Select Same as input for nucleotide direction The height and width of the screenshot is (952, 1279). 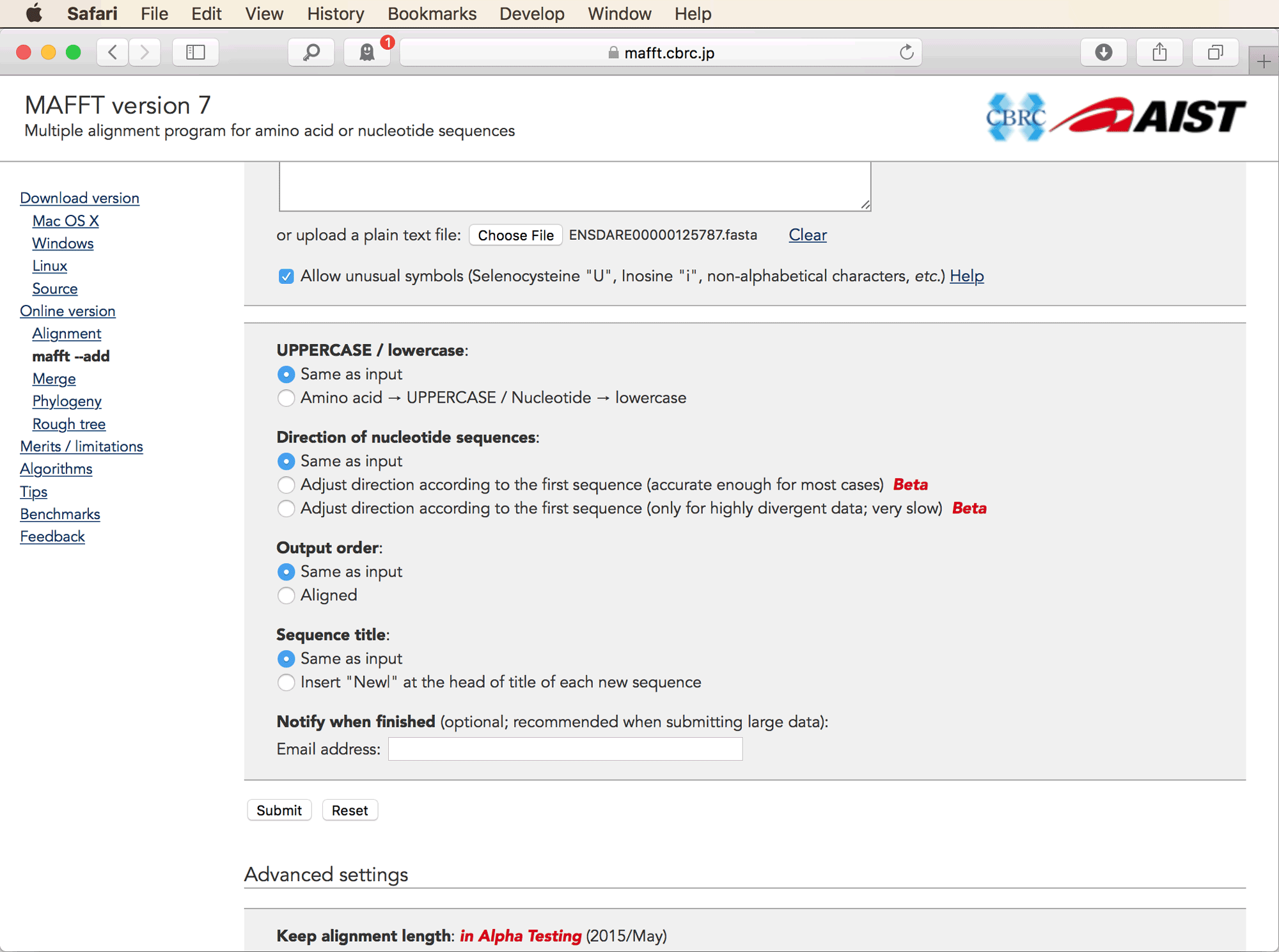[x=286, y=461]
